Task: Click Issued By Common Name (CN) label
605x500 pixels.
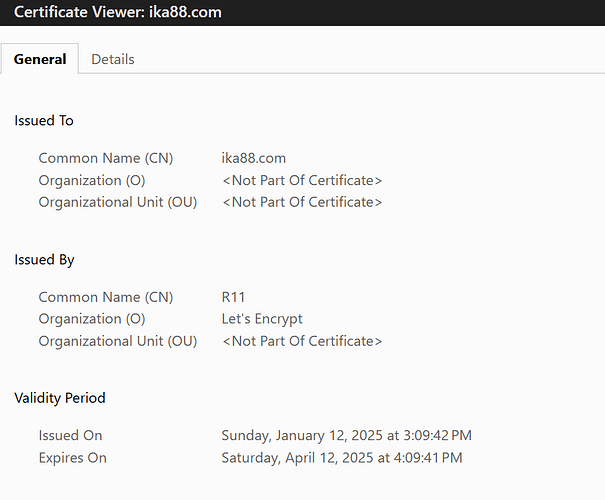Action: 105,297
